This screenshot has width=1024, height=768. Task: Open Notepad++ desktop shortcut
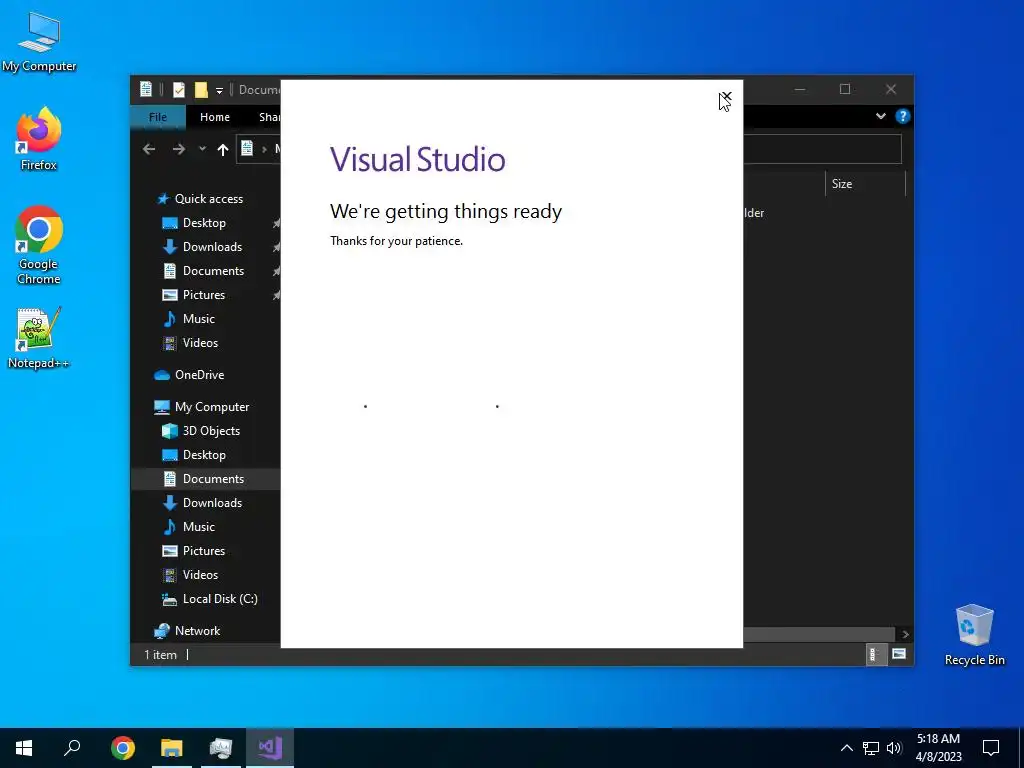coord(39,338)
